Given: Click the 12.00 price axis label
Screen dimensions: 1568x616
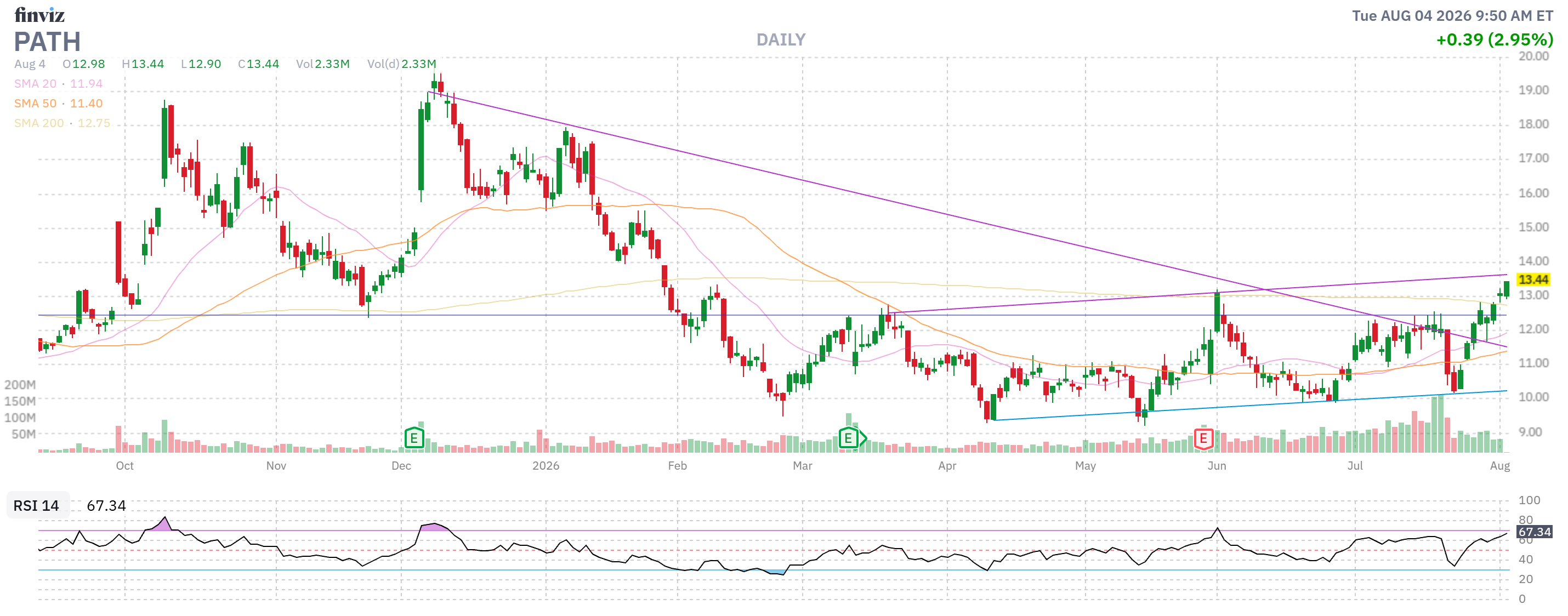Looking at the screenshot, I should pyautogui.click(x=1533, y=329).
